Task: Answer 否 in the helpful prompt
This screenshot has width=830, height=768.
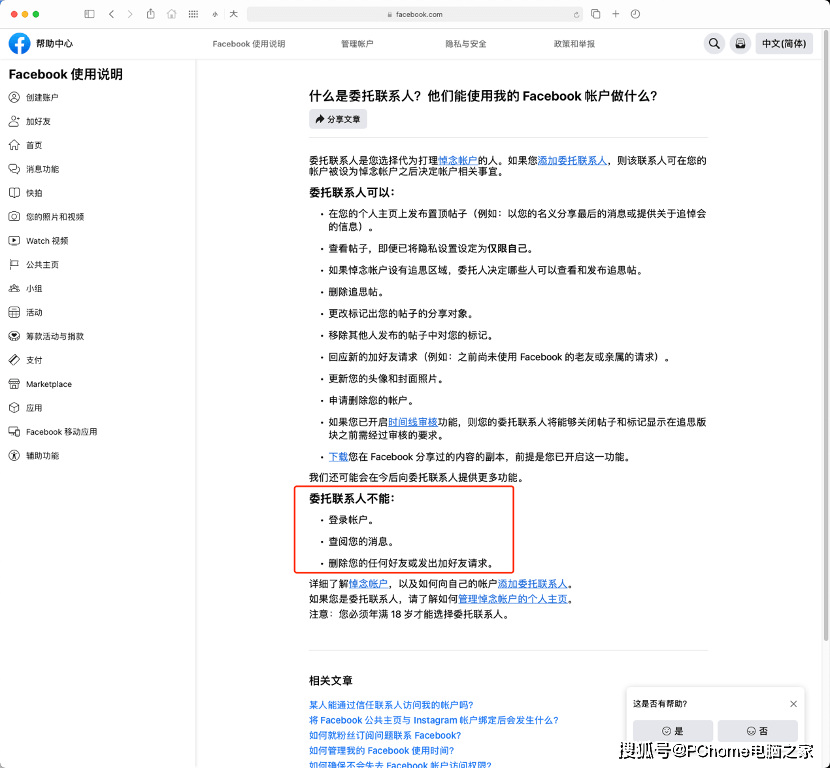Action: point(757,731)
